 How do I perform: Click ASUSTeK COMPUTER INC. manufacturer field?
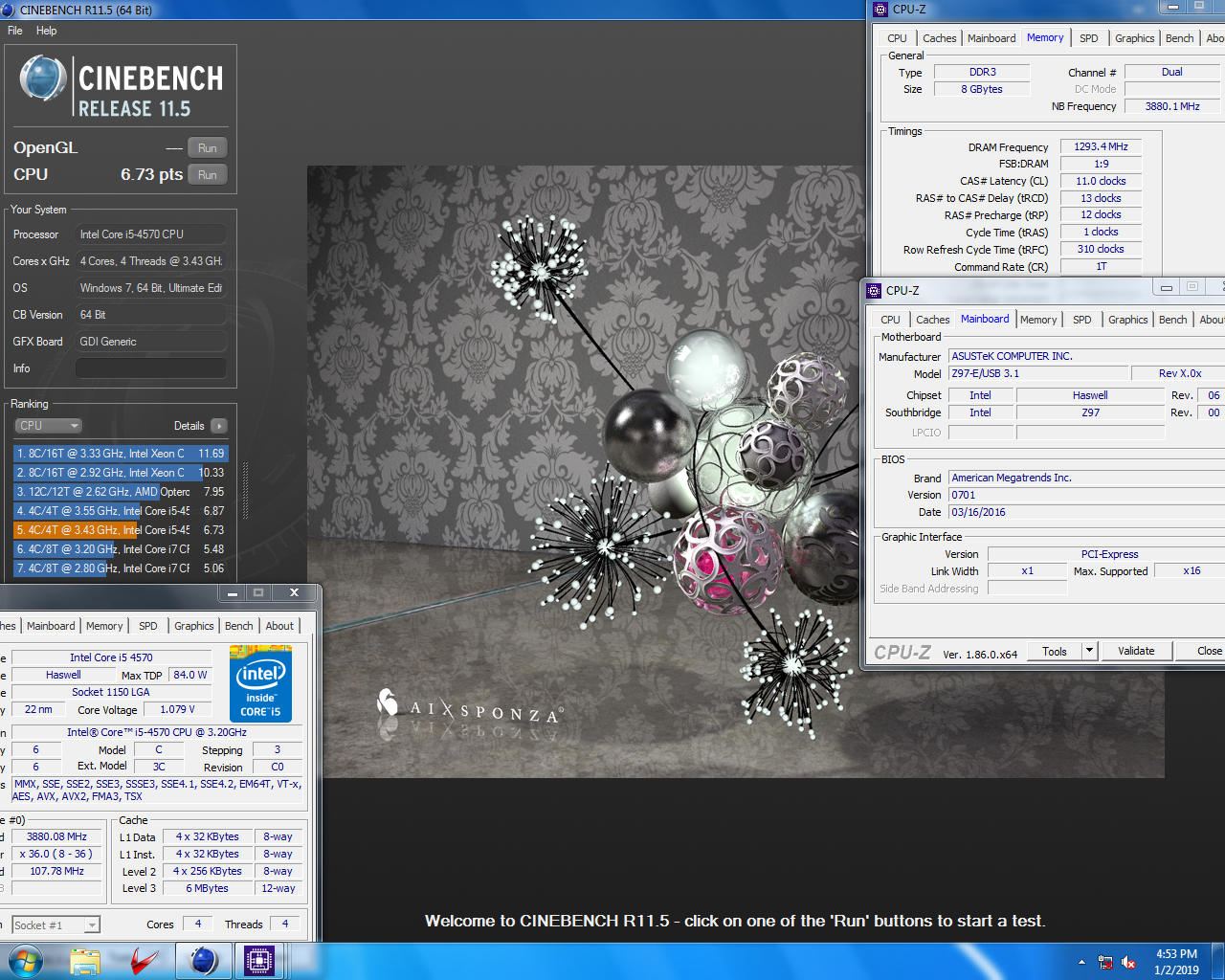click(1086, 356)
